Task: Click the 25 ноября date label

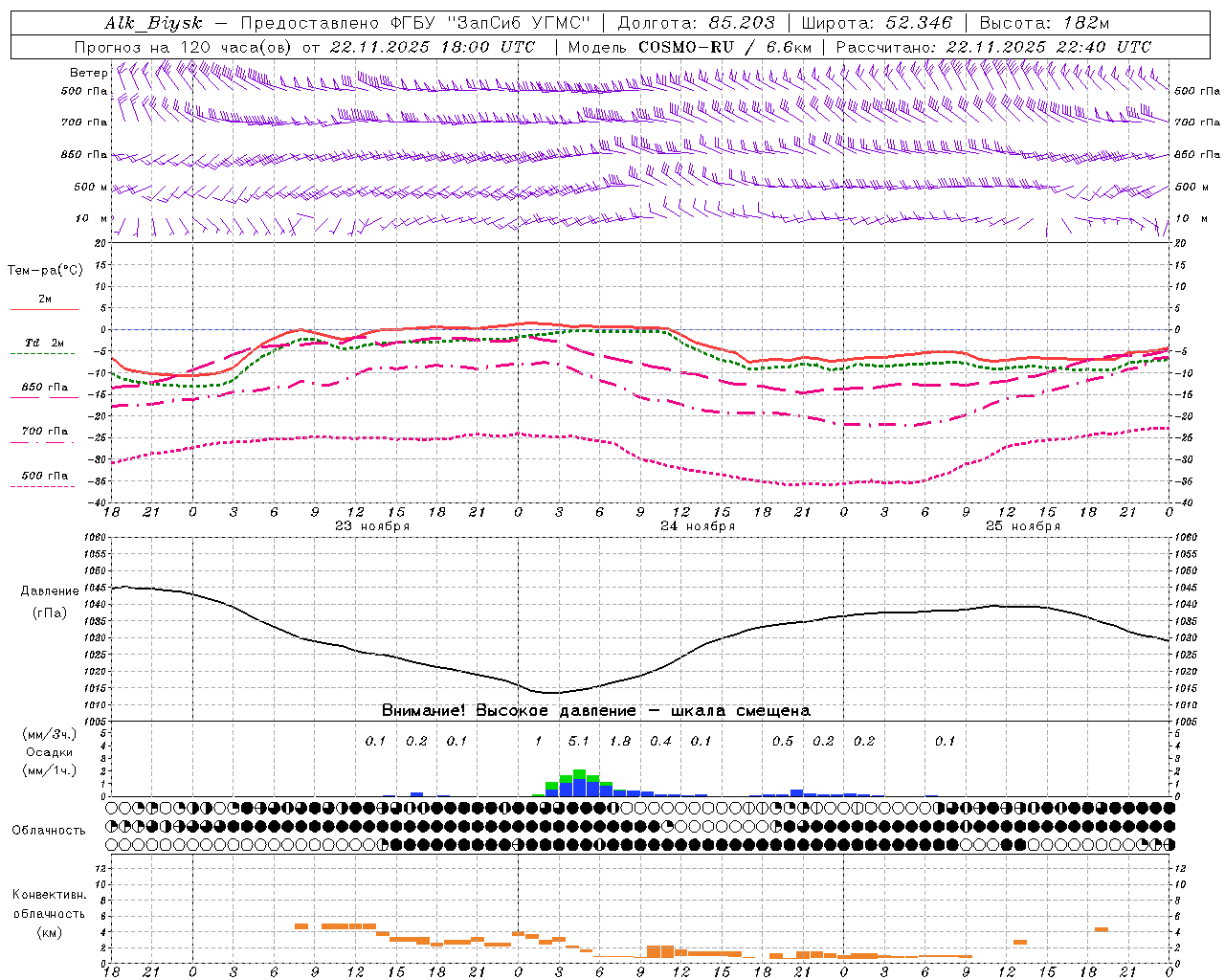Action: point(1023,525)
